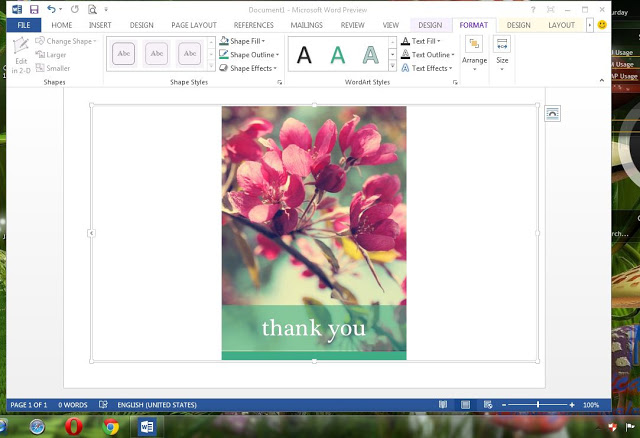Switch to the PAGE LAYOUT tab
The height and width of the screenshot is (438, 640).
click(x=193, y=24)
